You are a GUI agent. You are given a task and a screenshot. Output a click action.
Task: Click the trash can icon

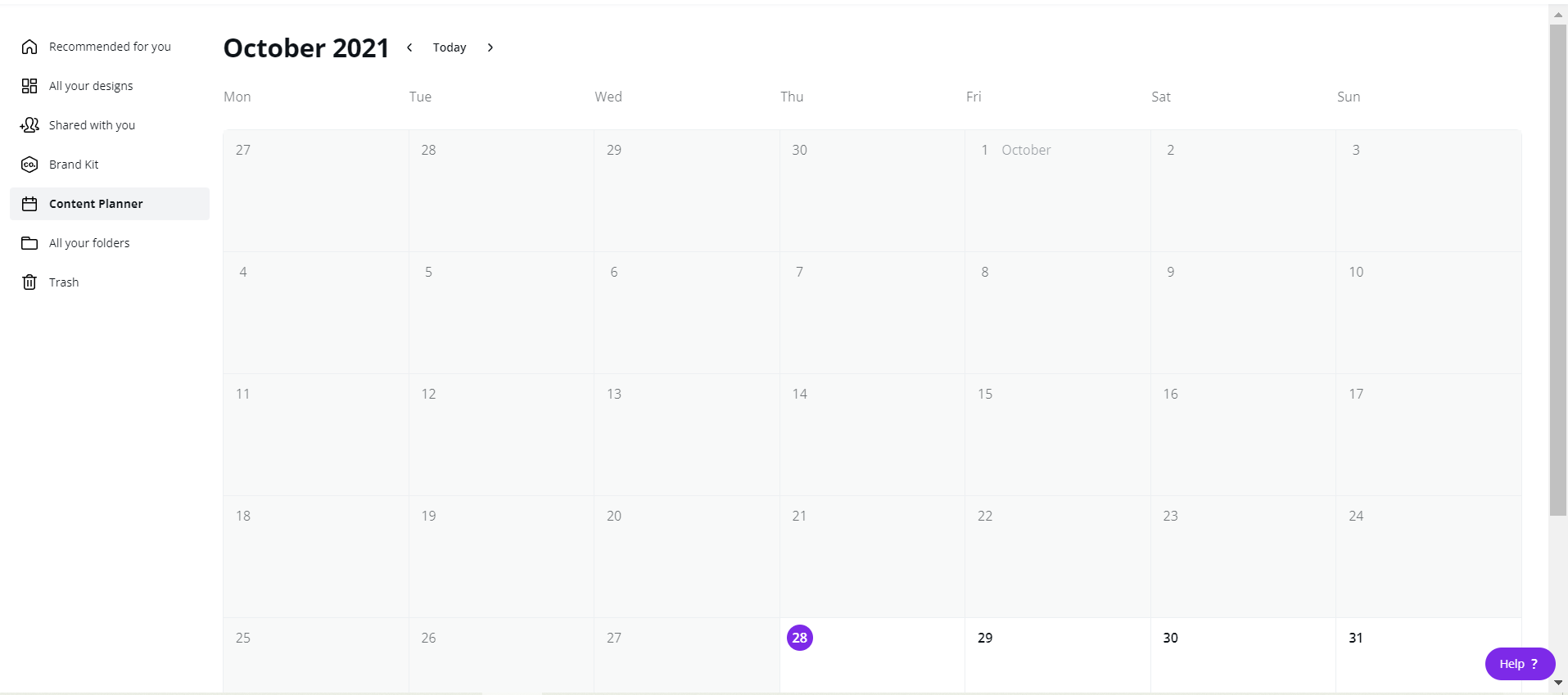[x=29, y=282]
